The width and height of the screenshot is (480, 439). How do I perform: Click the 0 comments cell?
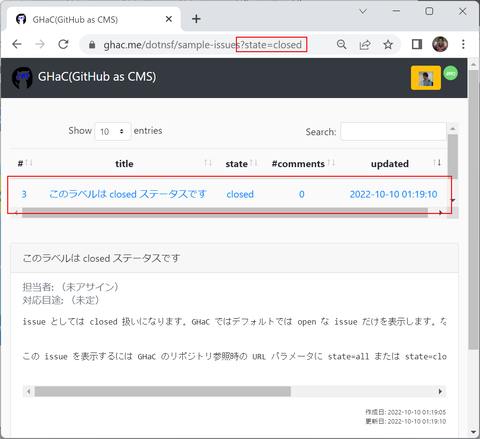(302, 194)
